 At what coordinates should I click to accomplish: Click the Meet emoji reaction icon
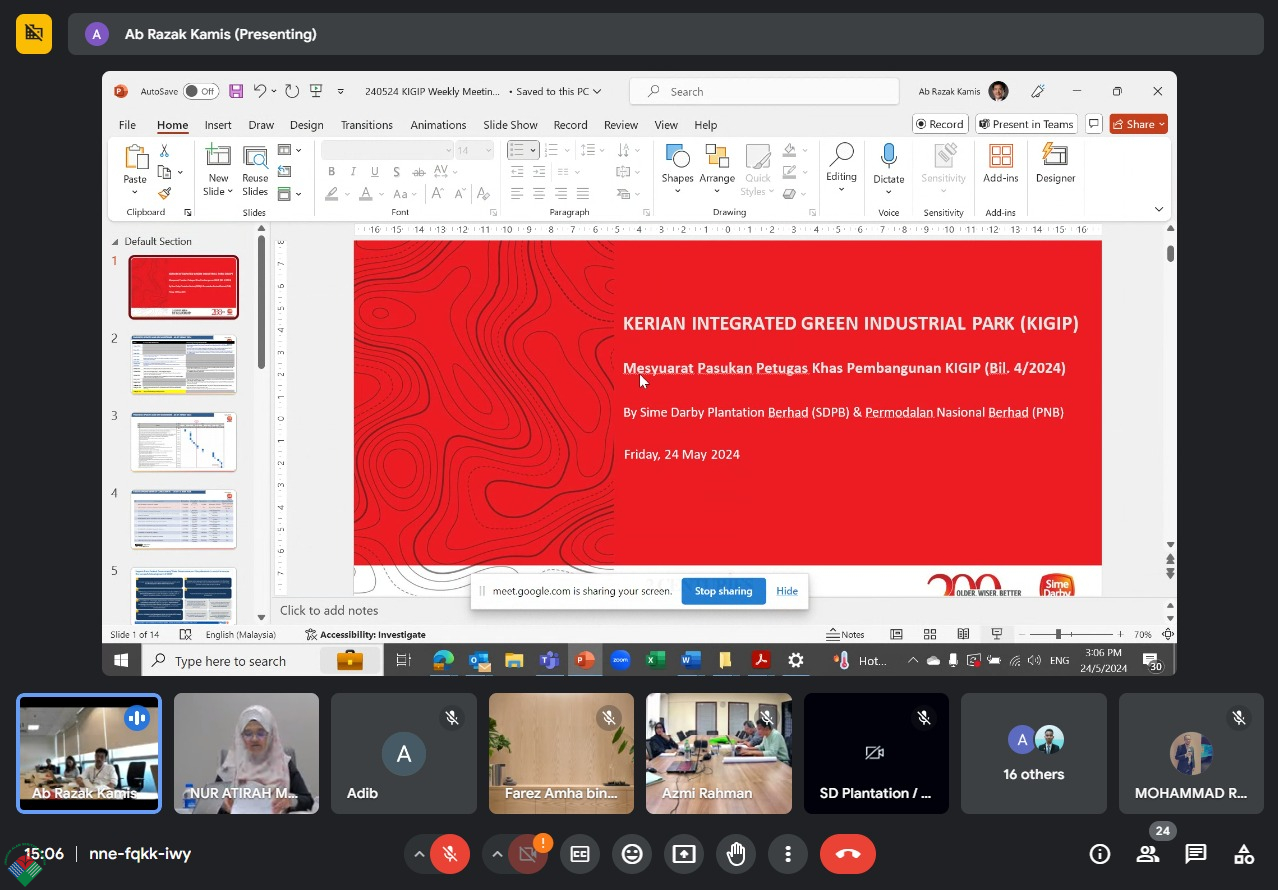click(632, 854)
